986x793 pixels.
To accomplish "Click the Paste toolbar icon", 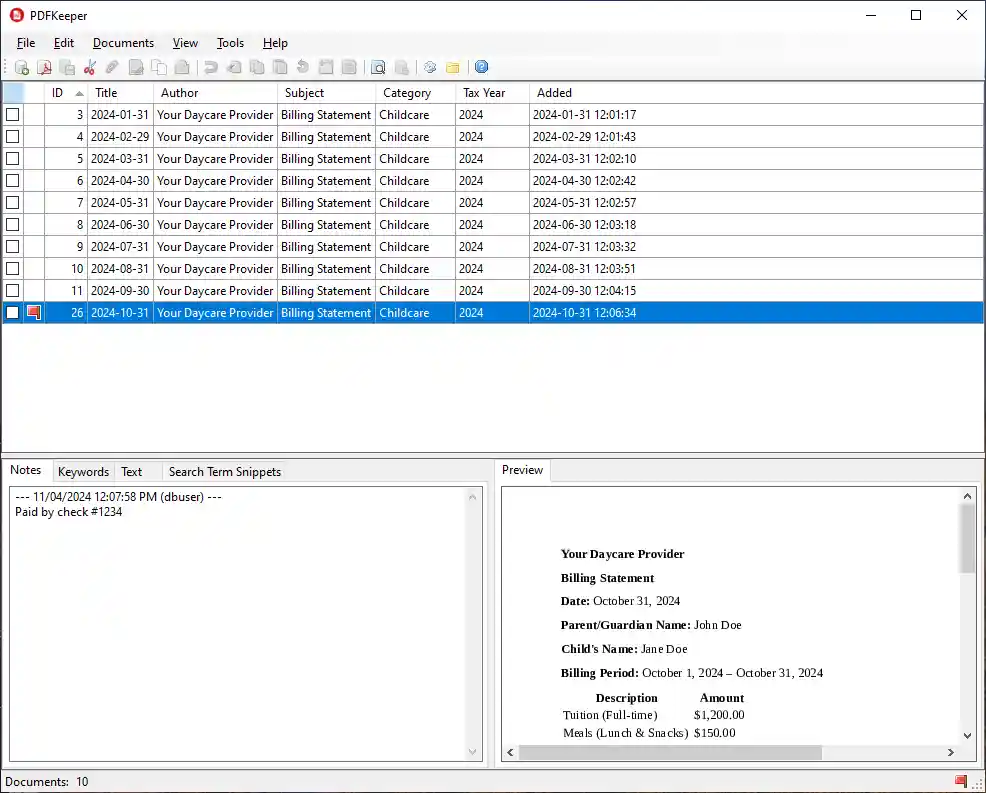I will (181, 67).
